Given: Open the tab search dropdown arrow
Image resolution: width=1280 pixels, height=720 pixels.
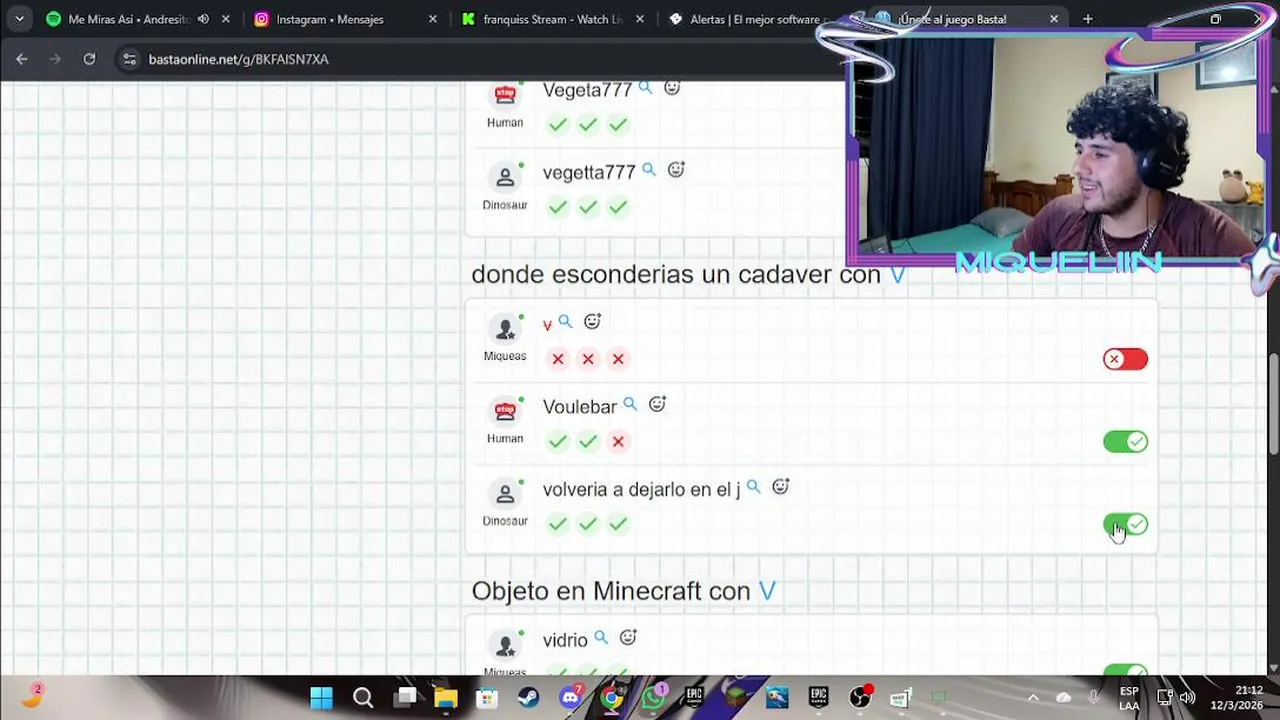Looking at the screenshot, I should (x=19, y=19).
